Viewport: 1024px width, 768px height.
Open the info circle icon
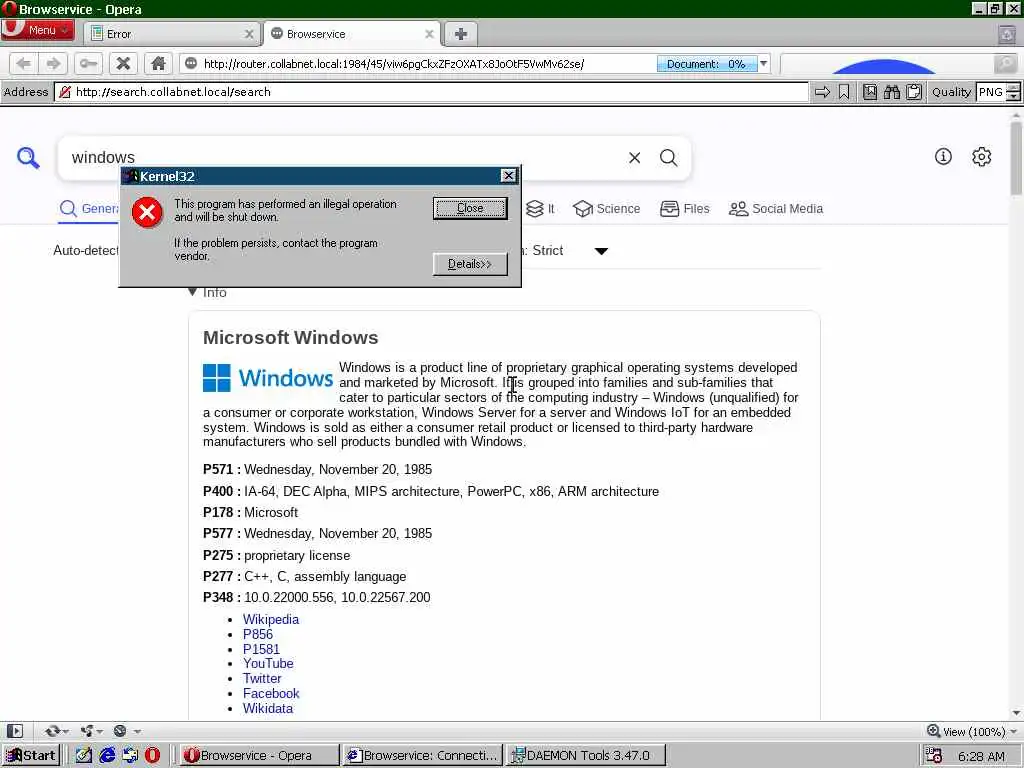coord(943,157)
